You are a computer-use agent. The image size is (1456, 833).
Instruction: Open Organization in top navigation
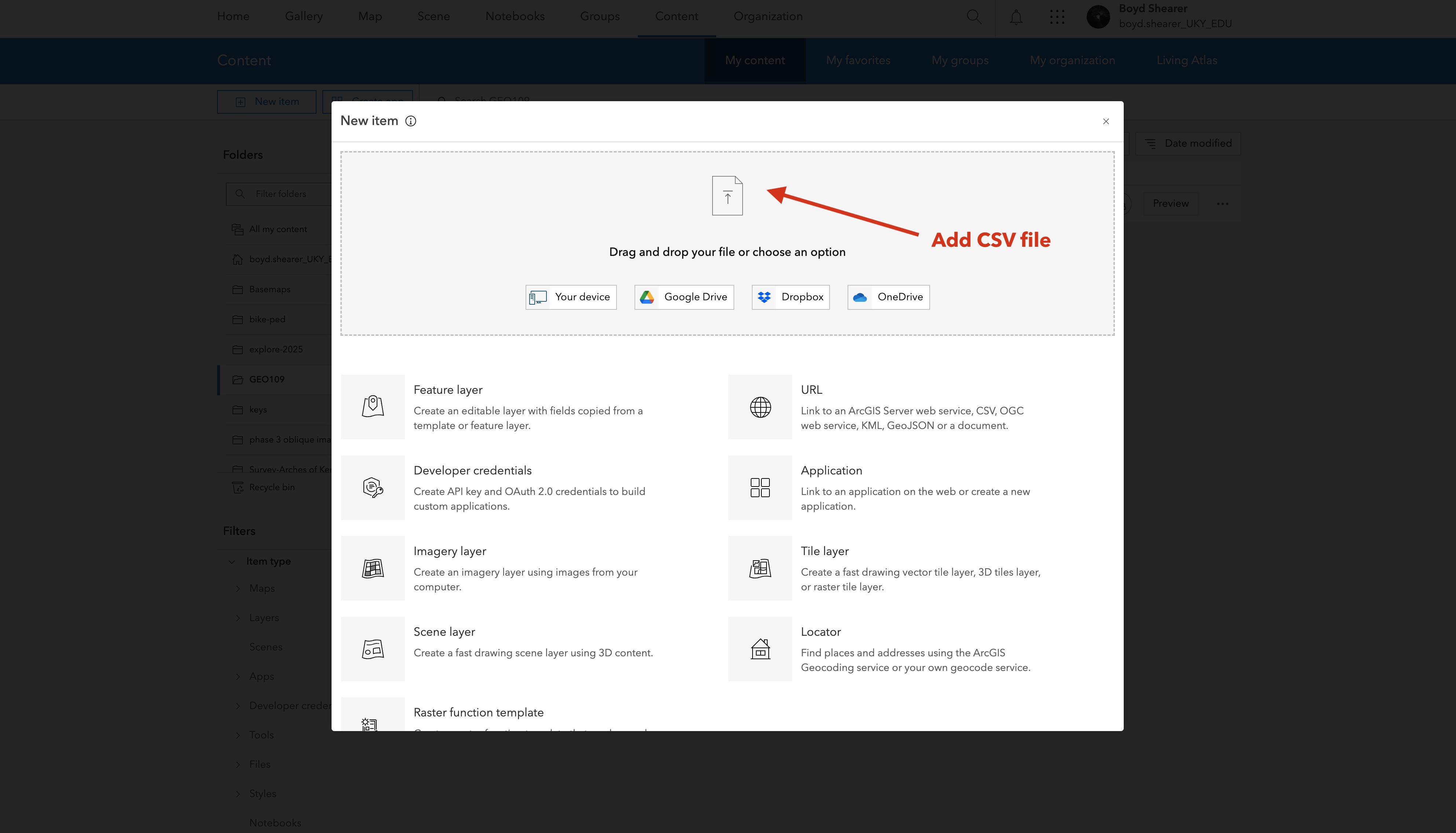click(768, 16)
